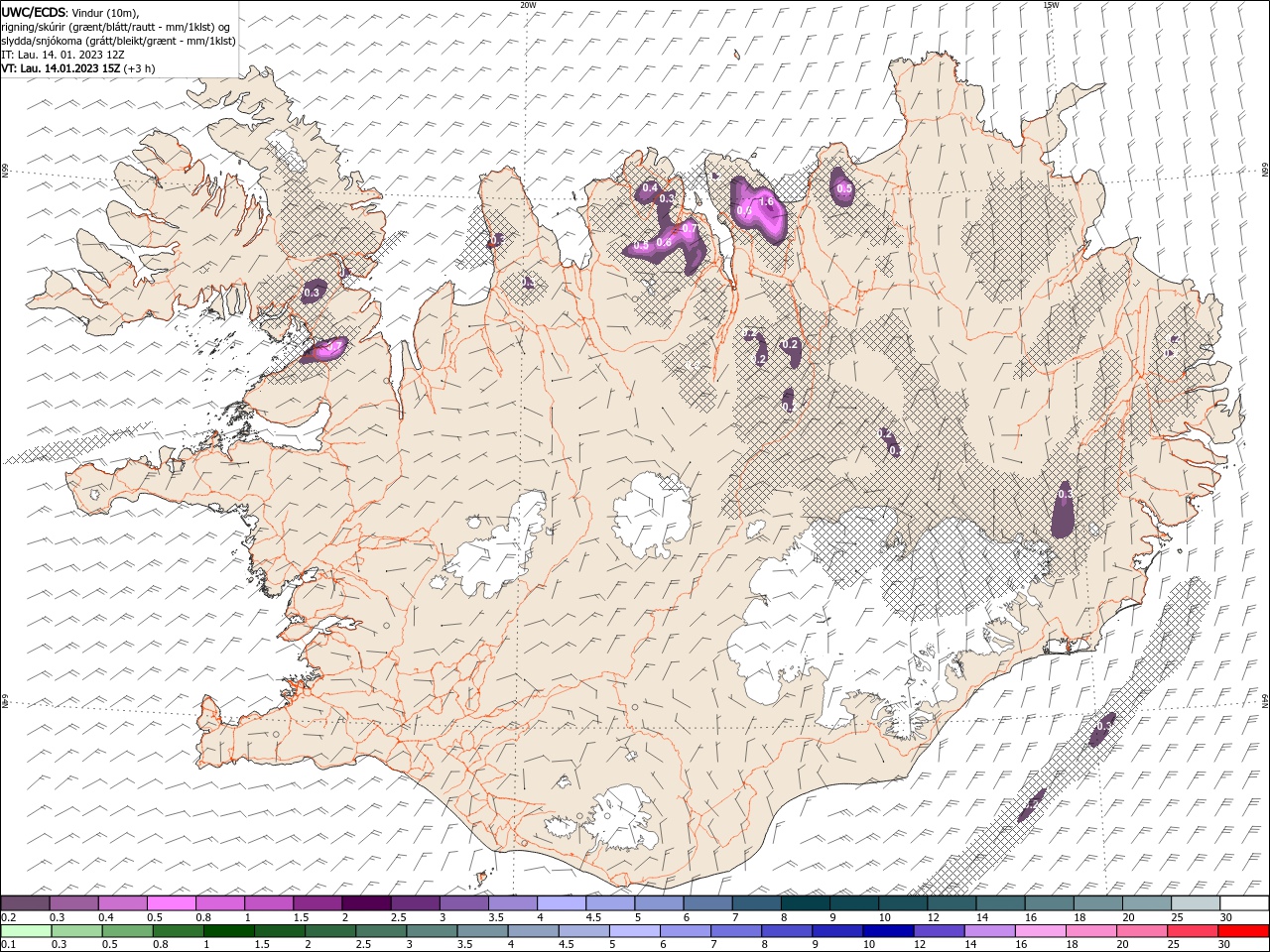Viewport: 1270px width, 952px height.
Task: Select the light green 0.3 rain legend swatch
Action: pos(76,931)
